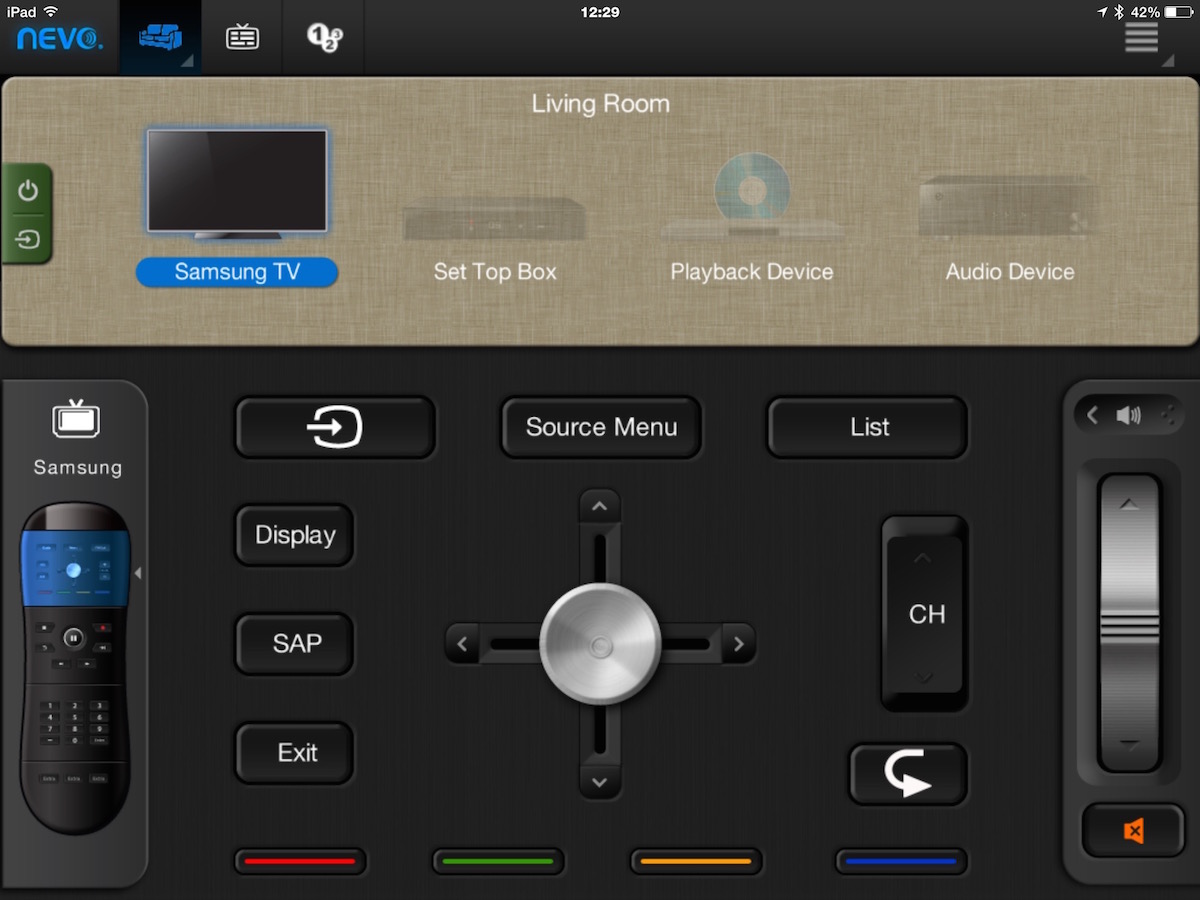Tap the Bluetooth status icon

1120,12
